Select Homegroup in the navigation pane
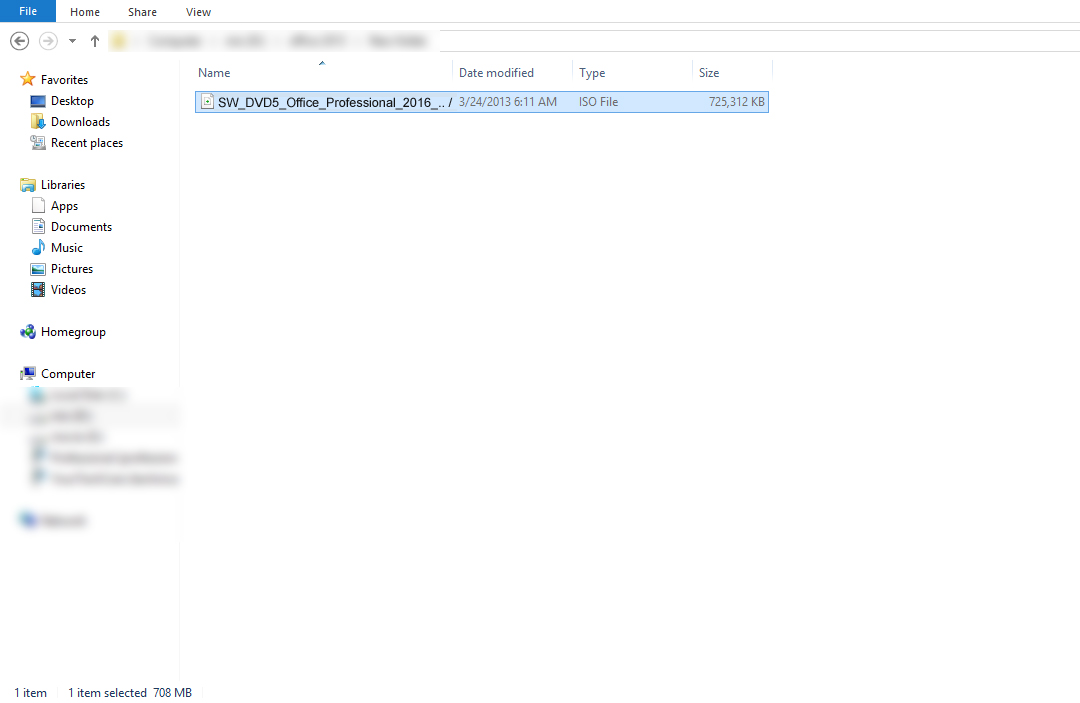 click(72, 332)
